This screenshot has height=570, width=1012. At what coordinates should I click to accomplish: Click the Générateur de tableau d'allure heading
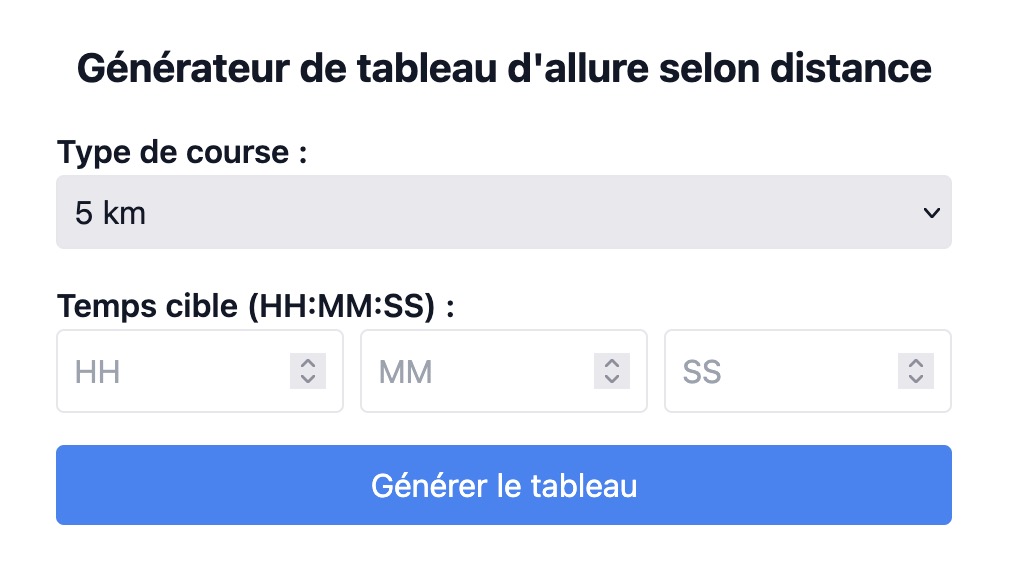tap(504, 68)
